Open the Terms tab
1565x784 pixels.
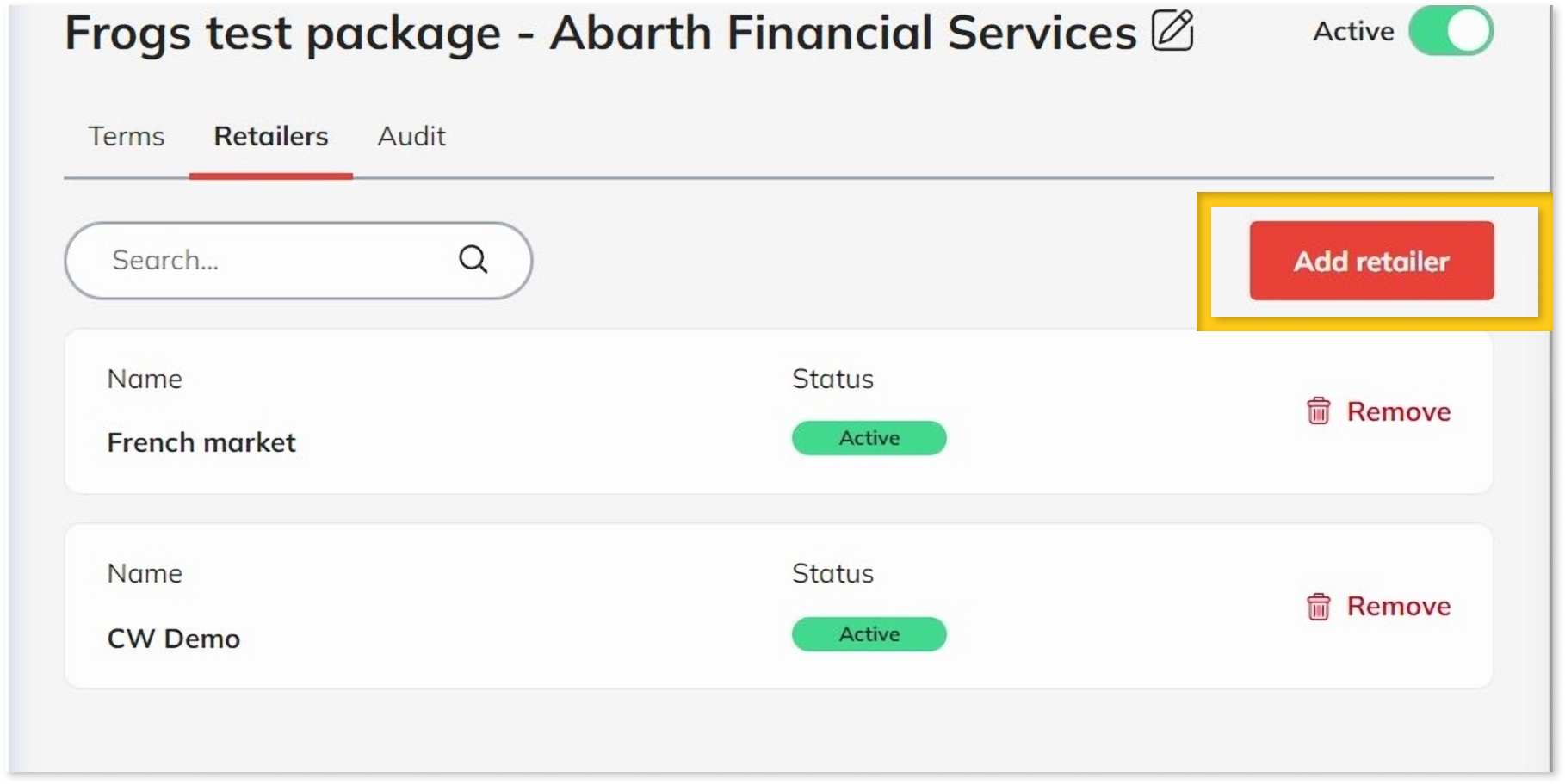coord(127,136)
